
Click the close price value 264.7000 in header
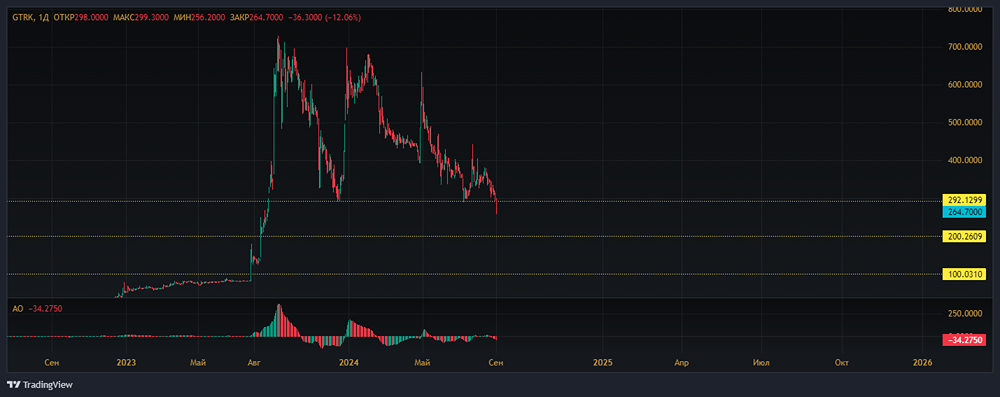267,18
